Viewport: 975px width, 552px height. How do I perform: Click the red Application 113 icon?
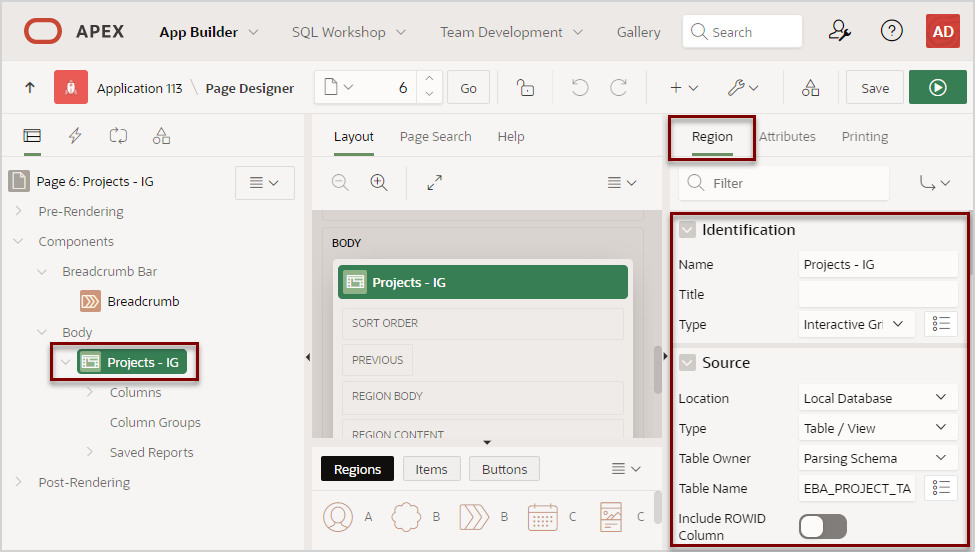point(71,88)
